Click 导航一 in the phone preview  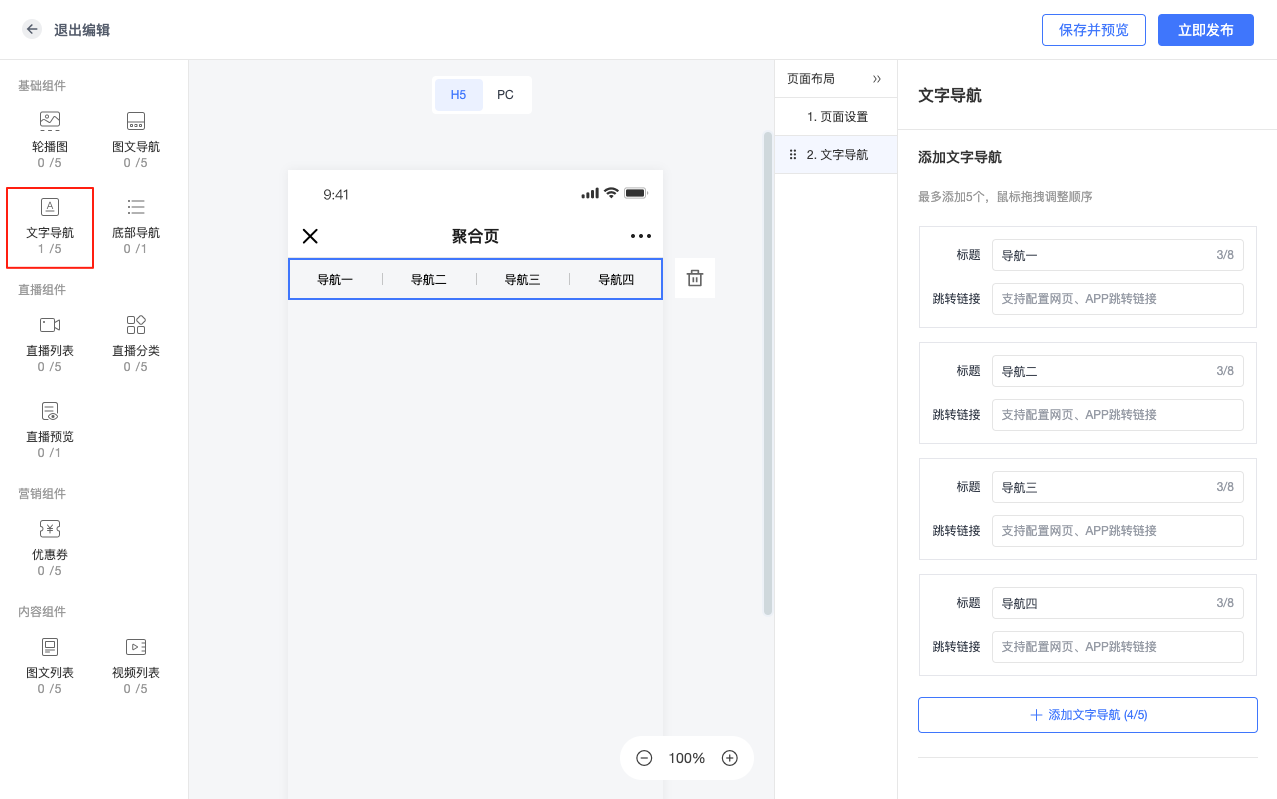pos(335,280)
